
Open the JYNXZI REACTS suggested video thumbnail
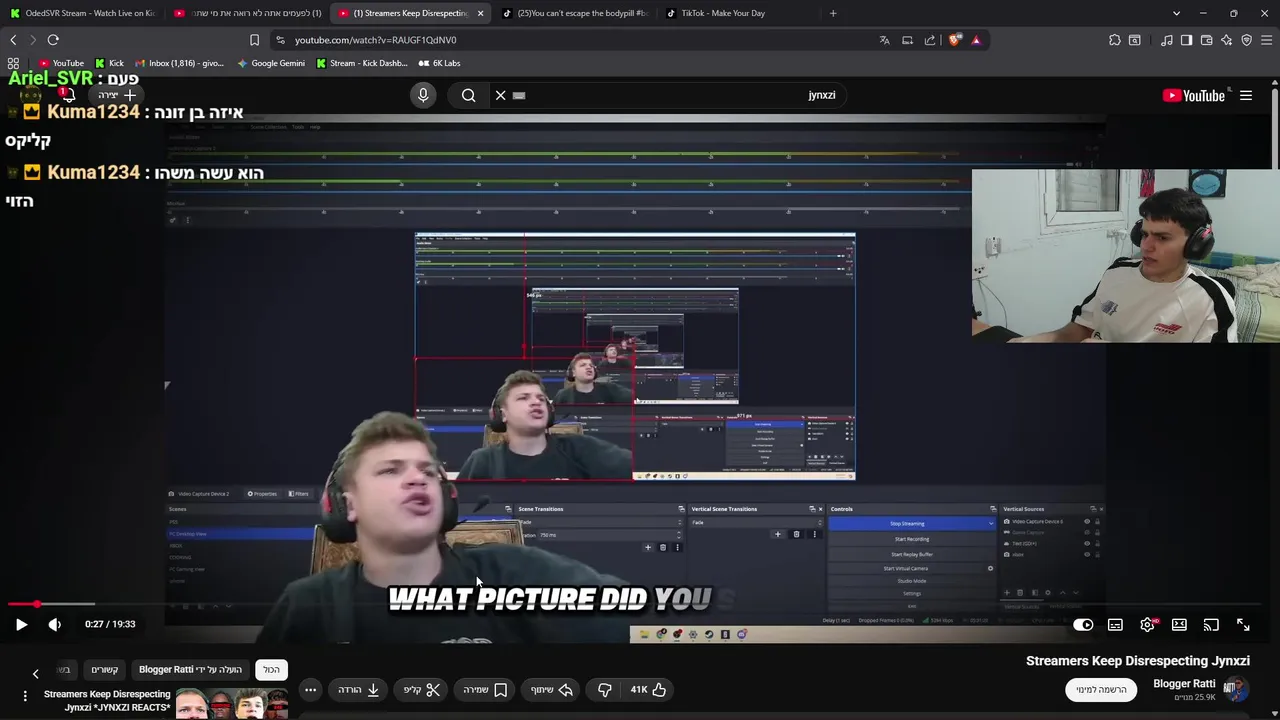coord(233,704)
